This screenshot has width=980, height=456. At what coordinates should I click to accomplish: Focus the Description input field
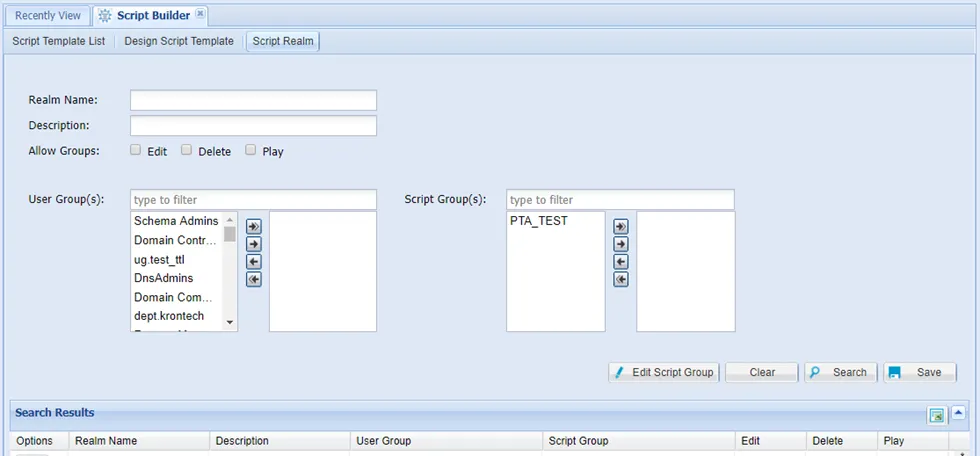click(253, 126)
